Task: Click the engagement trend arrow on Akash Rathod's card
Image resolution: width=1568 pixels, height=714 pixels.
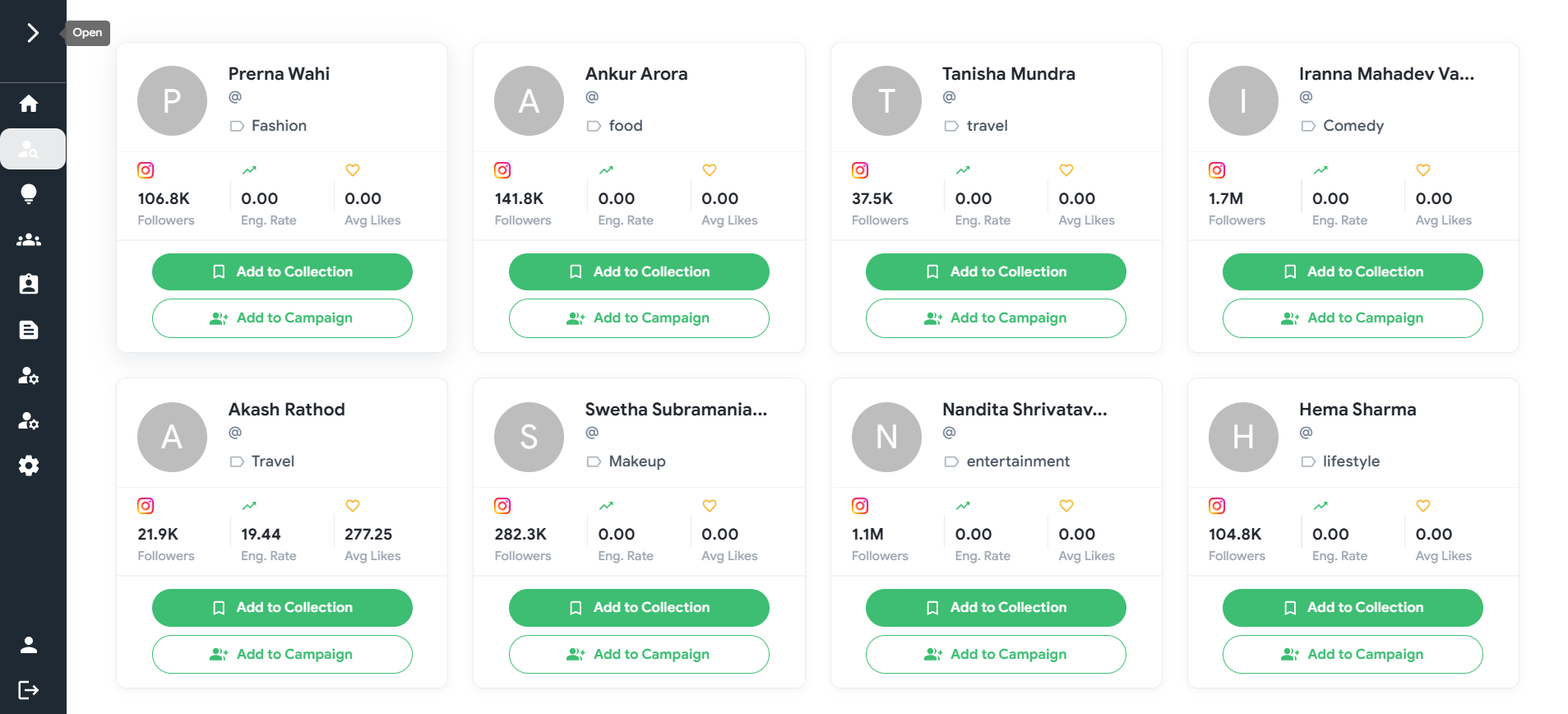Action: [249, 506]
